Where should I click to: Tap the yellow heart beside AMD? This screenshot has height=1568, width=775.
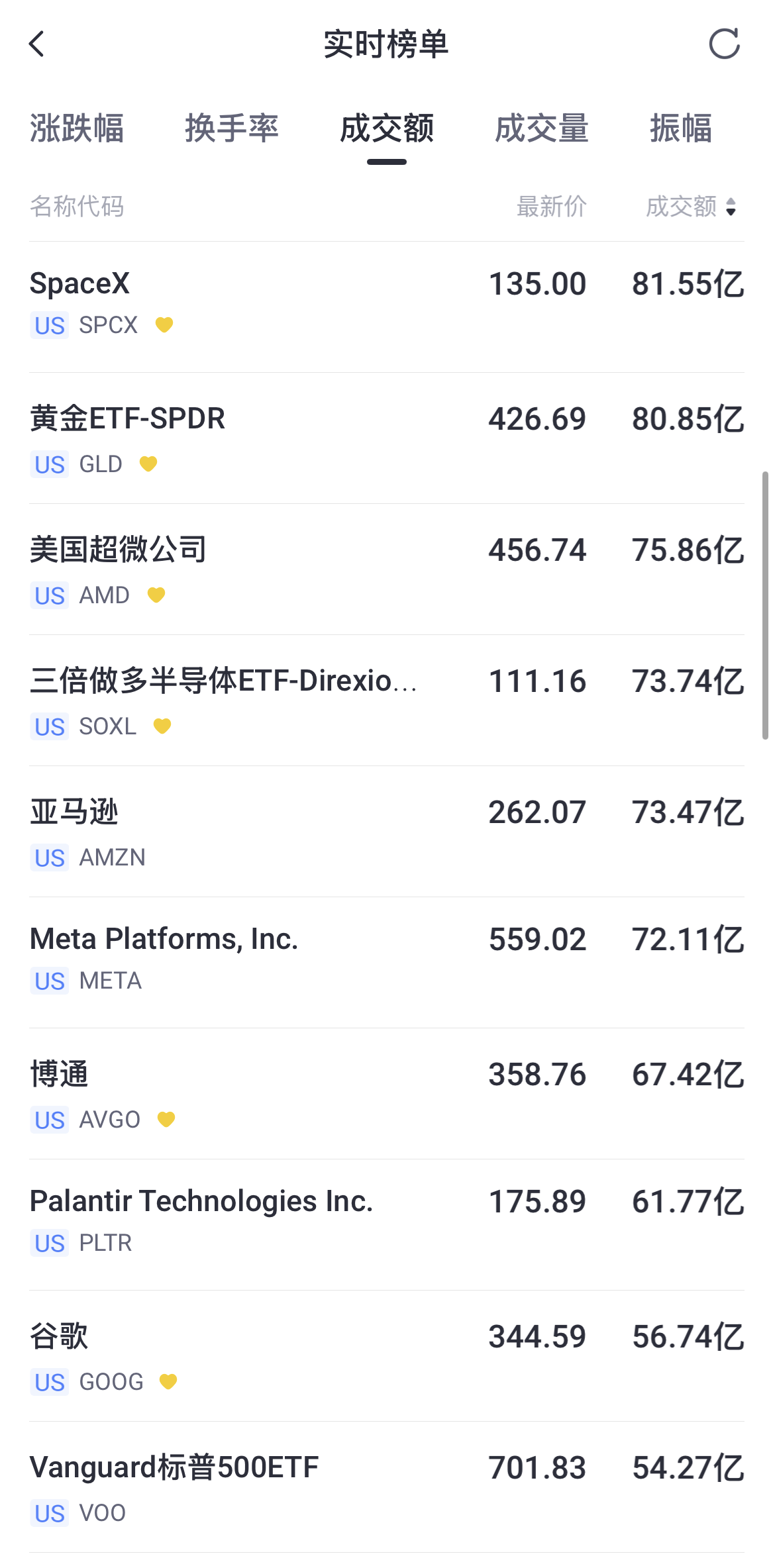click(156, 595)
